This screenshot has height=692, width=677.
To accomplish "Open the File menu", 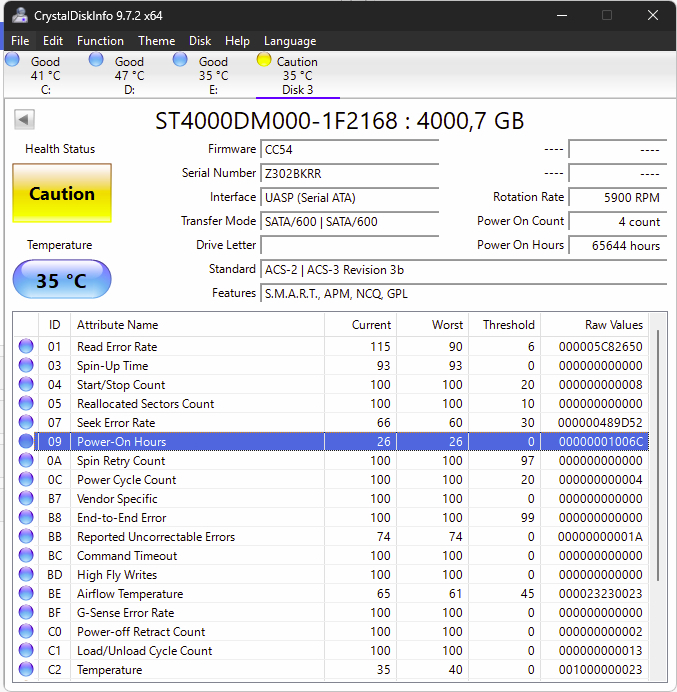I will click(20, 41).
